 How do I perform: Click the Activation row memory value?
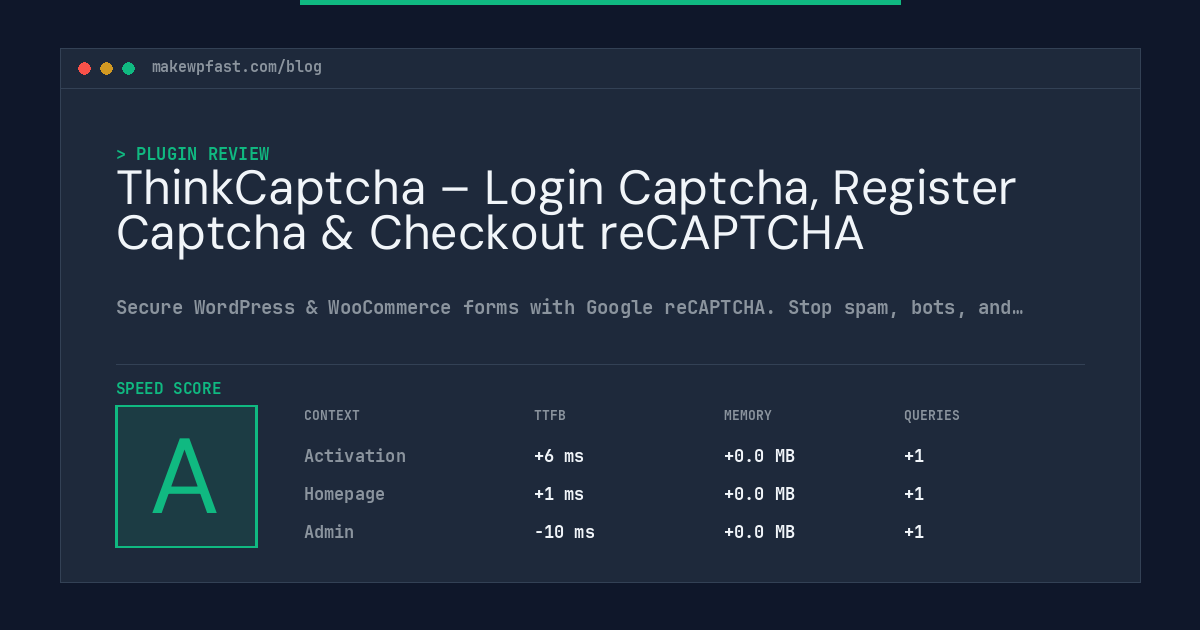[759, 456]
